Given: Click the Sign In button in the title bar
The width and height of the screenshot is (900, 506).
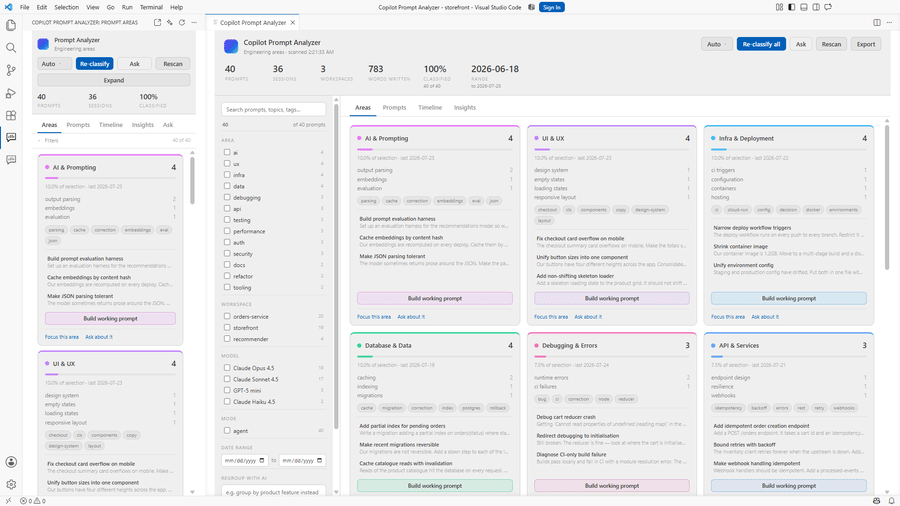Looking at the screenshot, I should point(552,7).
